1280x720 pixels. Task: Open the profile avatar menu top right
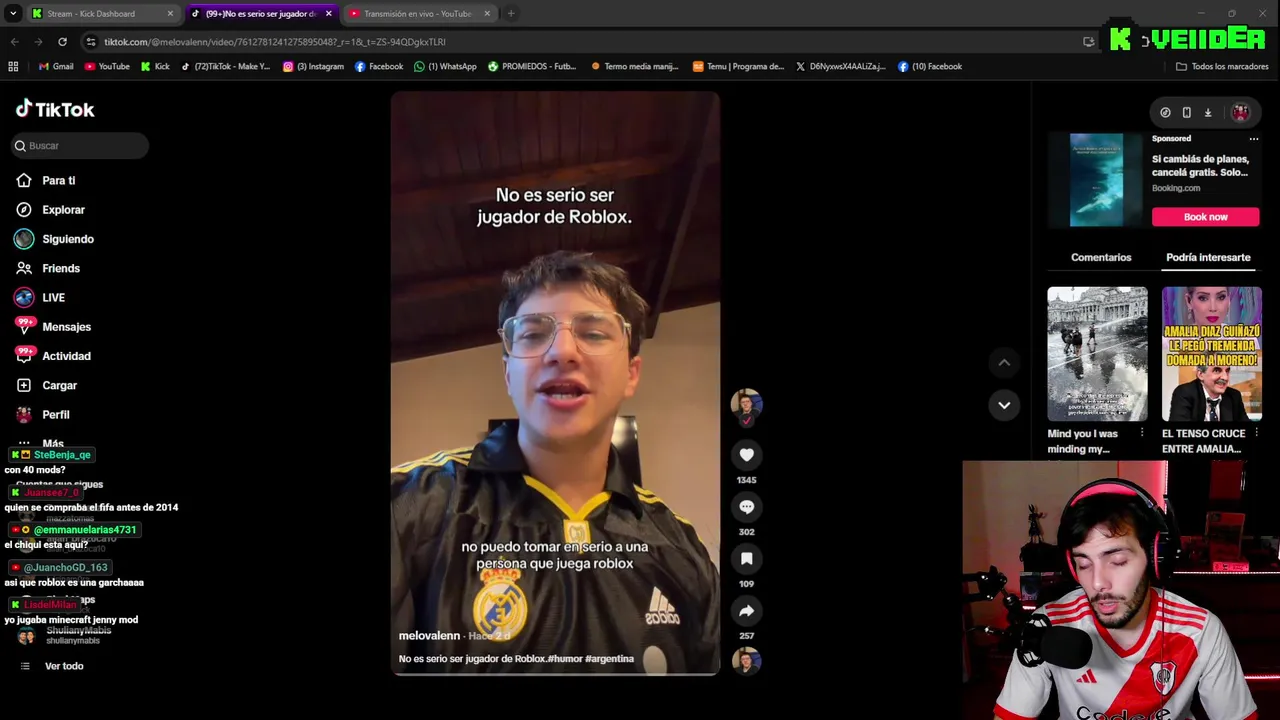pos(1240,113)
